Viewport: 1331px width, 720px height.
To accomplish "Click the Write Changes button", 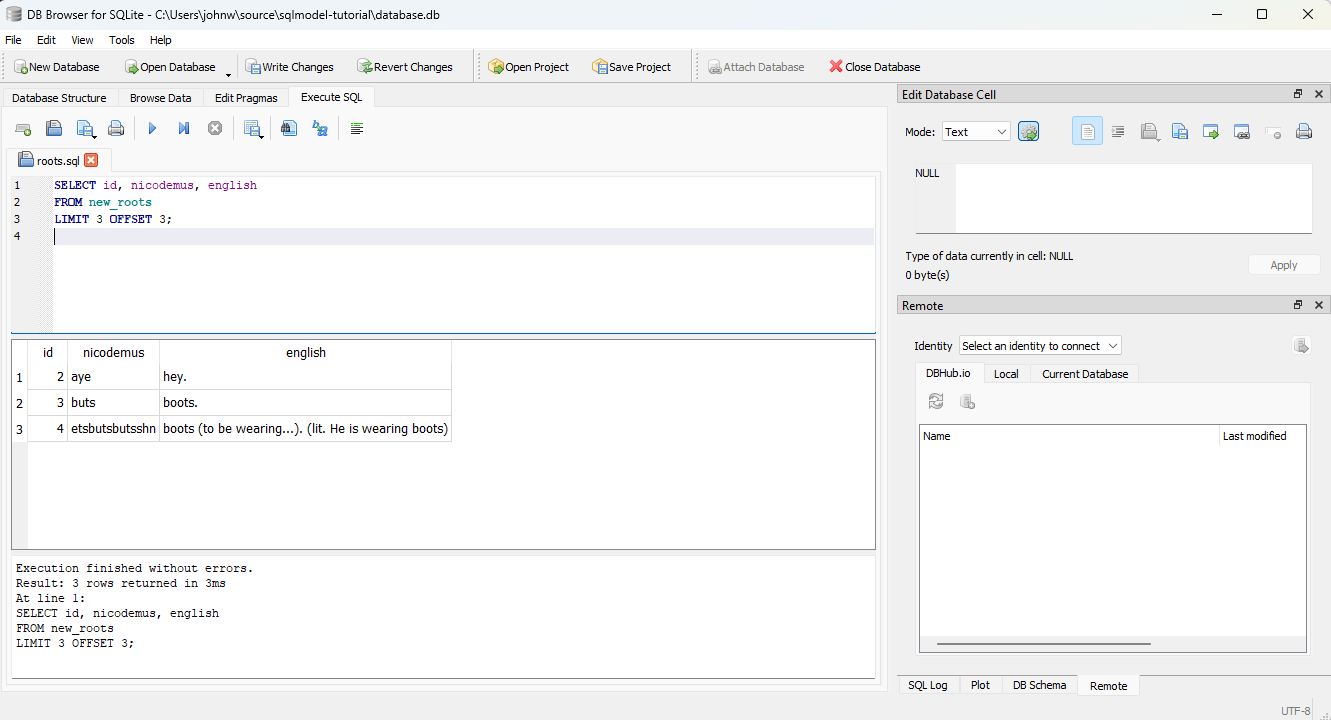I will tap(289, 67).
